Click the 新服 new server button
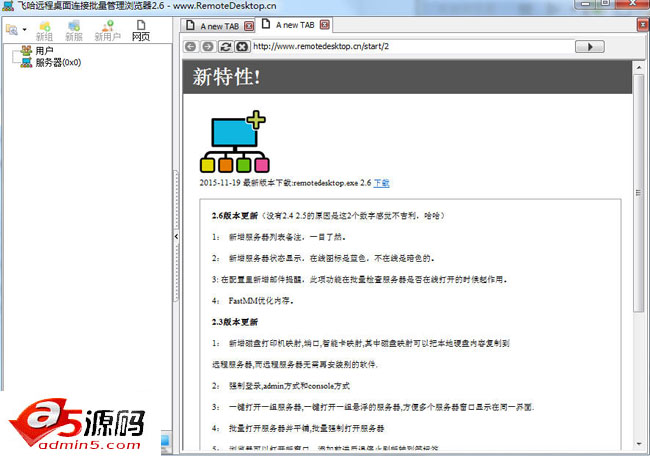 point(74,31)
